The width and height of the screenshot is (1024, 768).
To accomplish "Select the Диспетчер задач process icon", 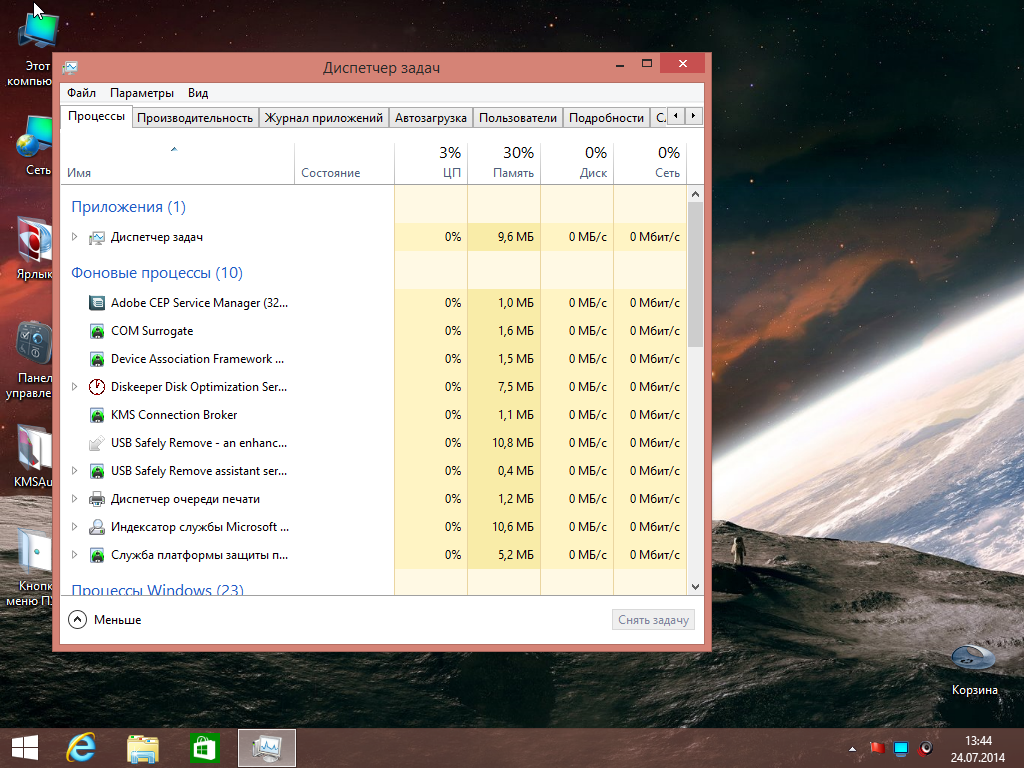I will tap(97, 237).
